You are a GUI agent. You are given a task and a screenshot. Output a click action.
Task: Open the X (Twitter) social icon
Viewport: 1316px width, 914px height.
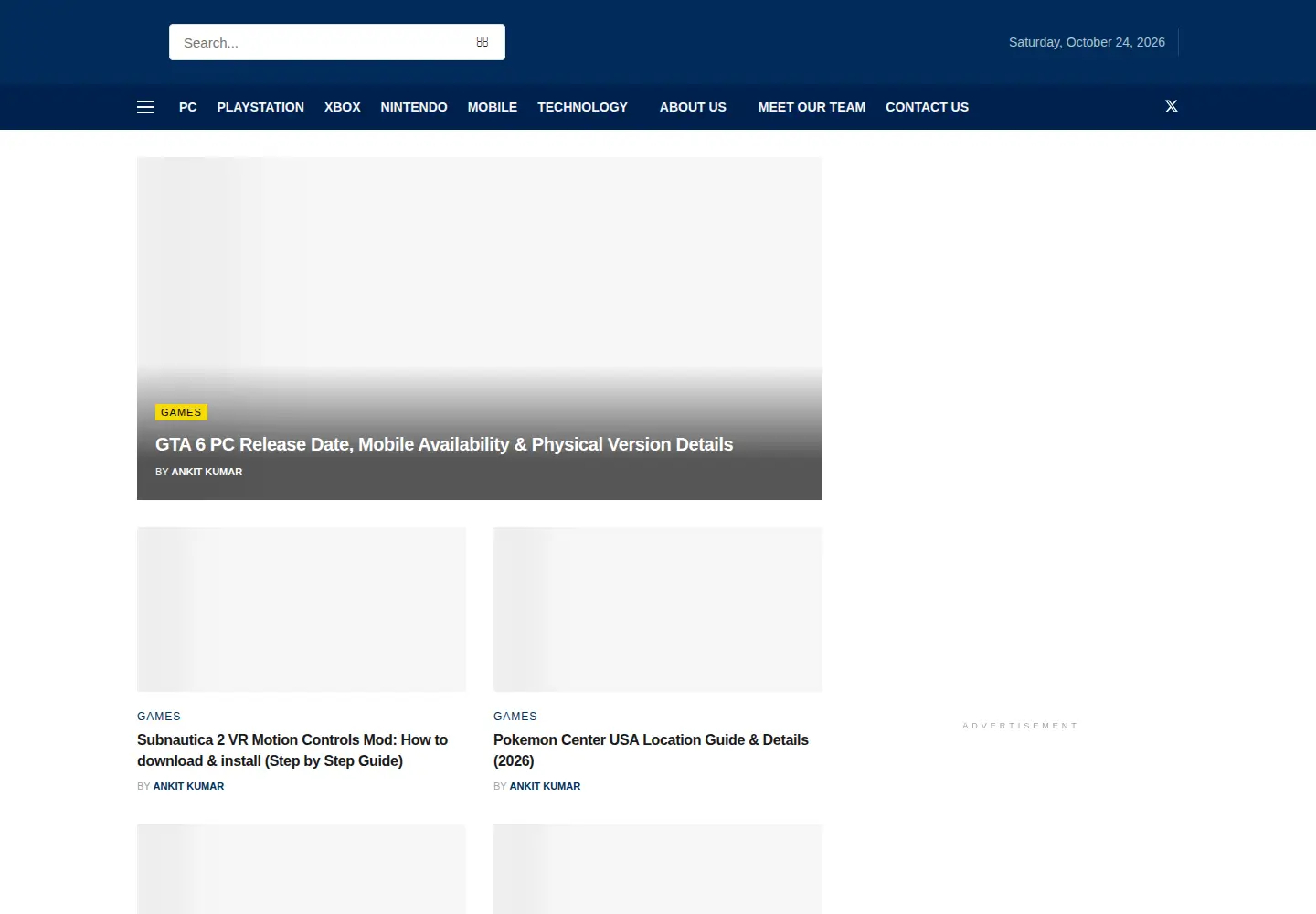click(x=1172, y=106)
